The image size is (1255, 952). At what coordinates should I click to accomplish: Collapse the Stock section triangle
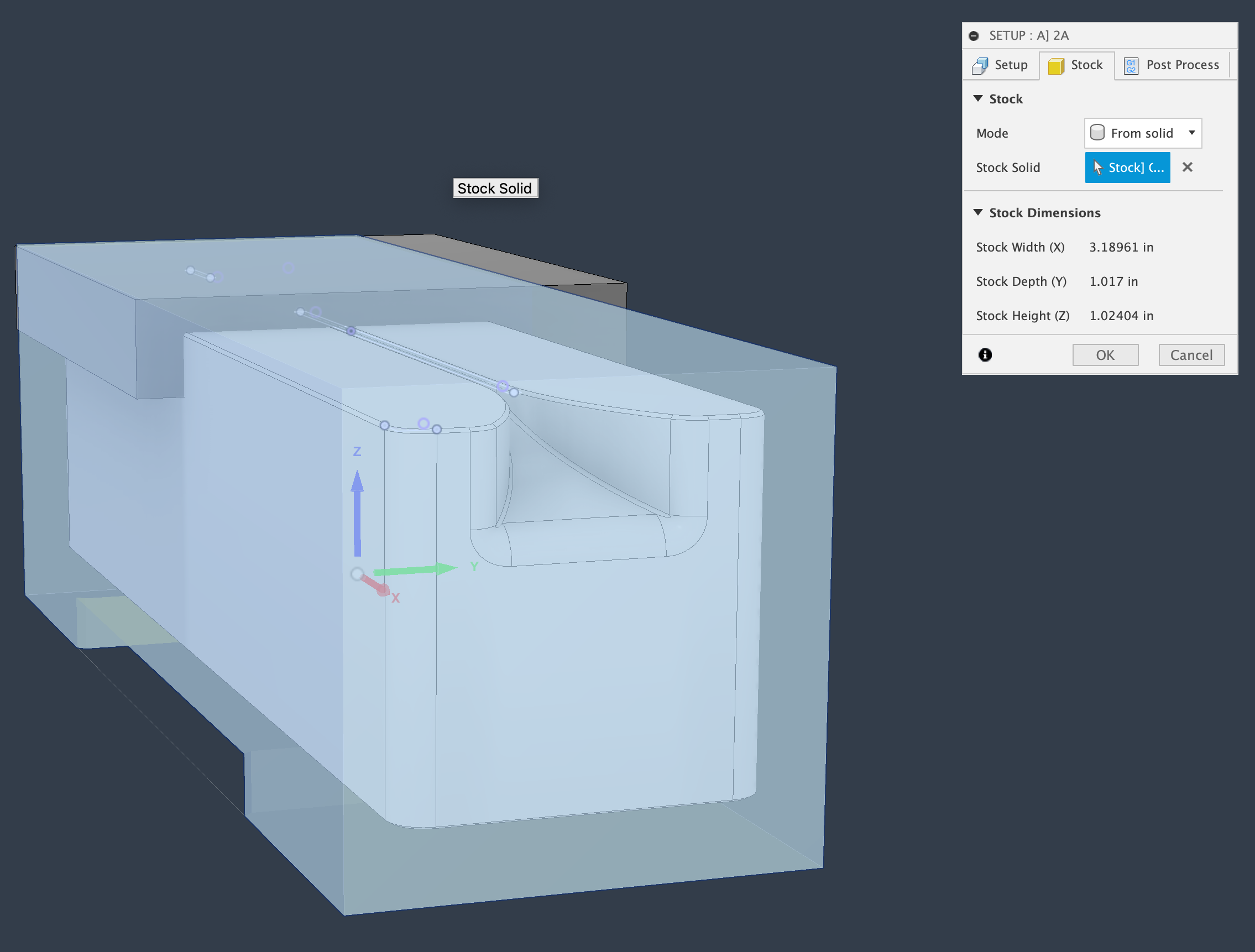click(x=977, y=98)
